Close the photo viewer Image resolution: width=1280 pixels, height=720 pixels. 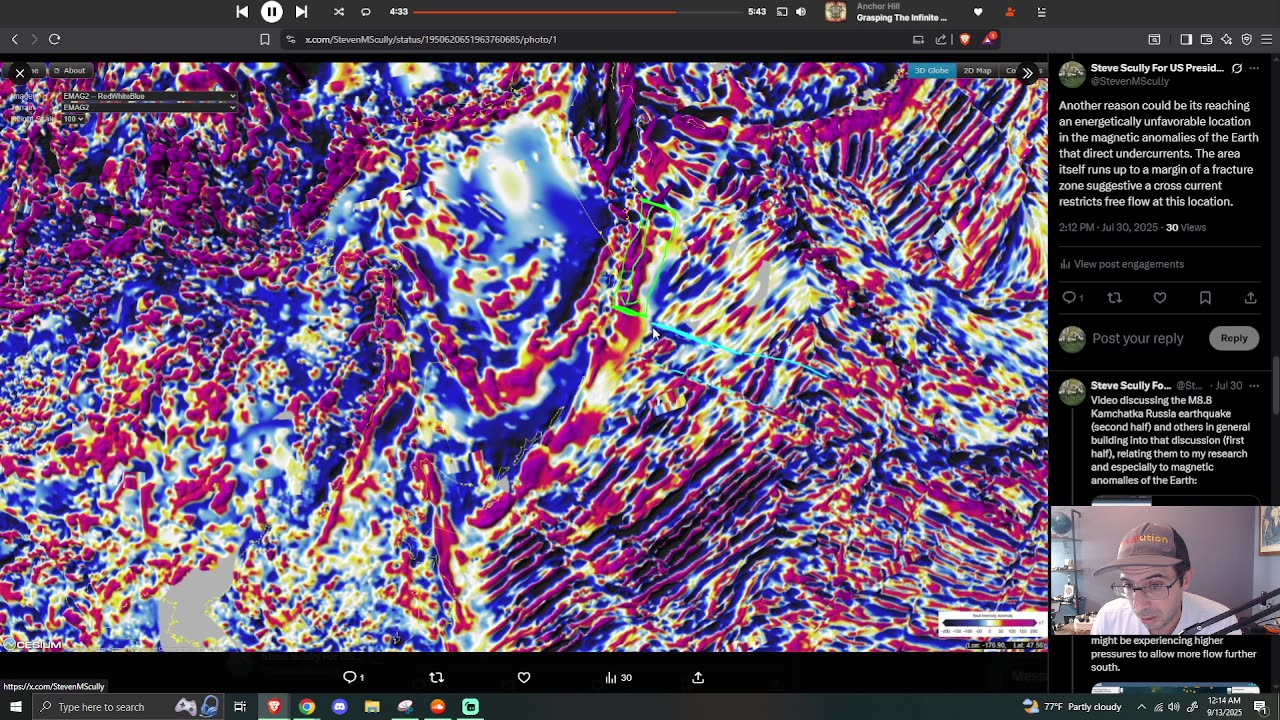tap(19, 73)
